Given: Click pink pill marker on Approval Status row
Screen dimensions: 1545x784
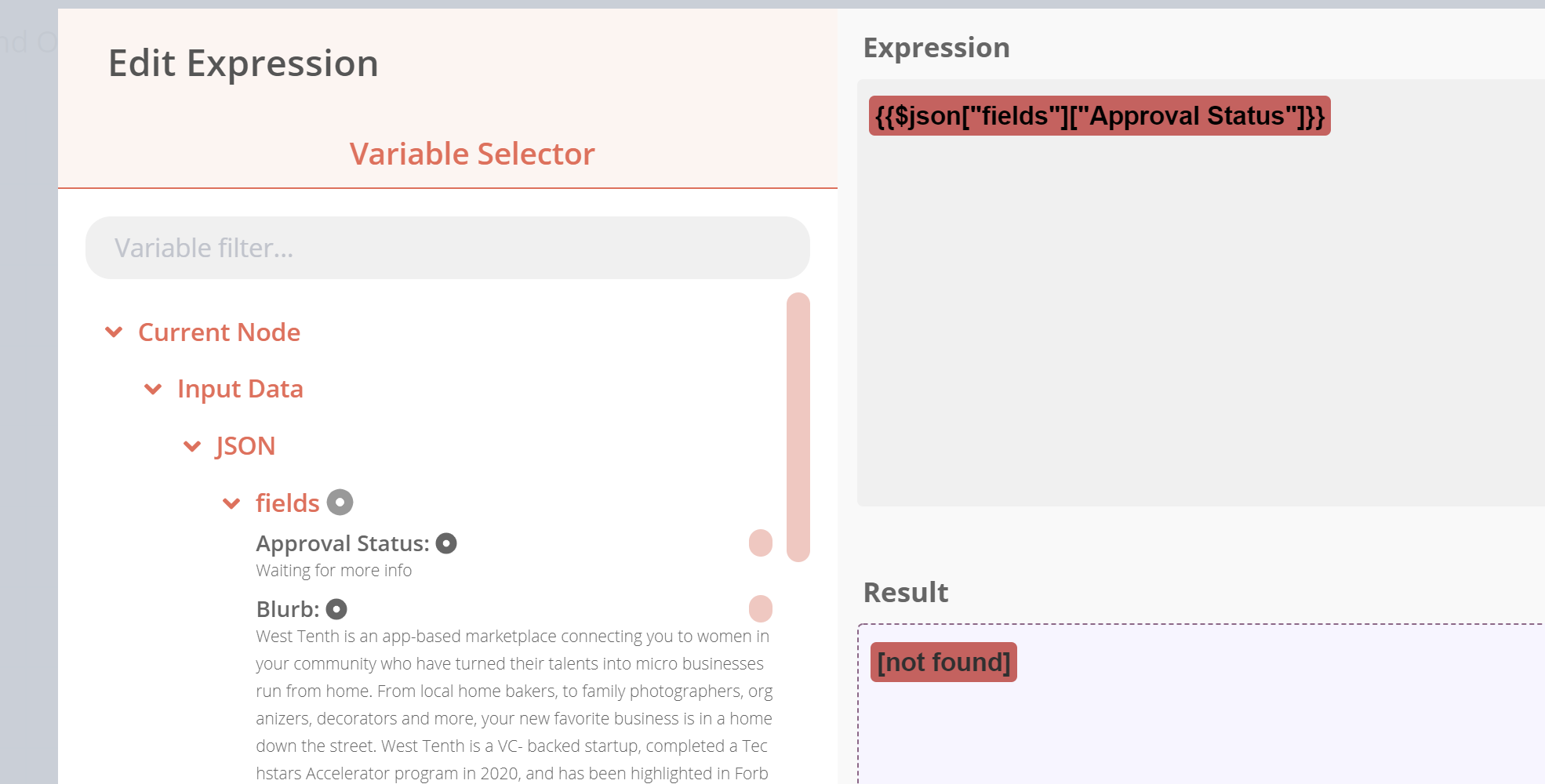Looking at the screenshot, I should 761,543.
